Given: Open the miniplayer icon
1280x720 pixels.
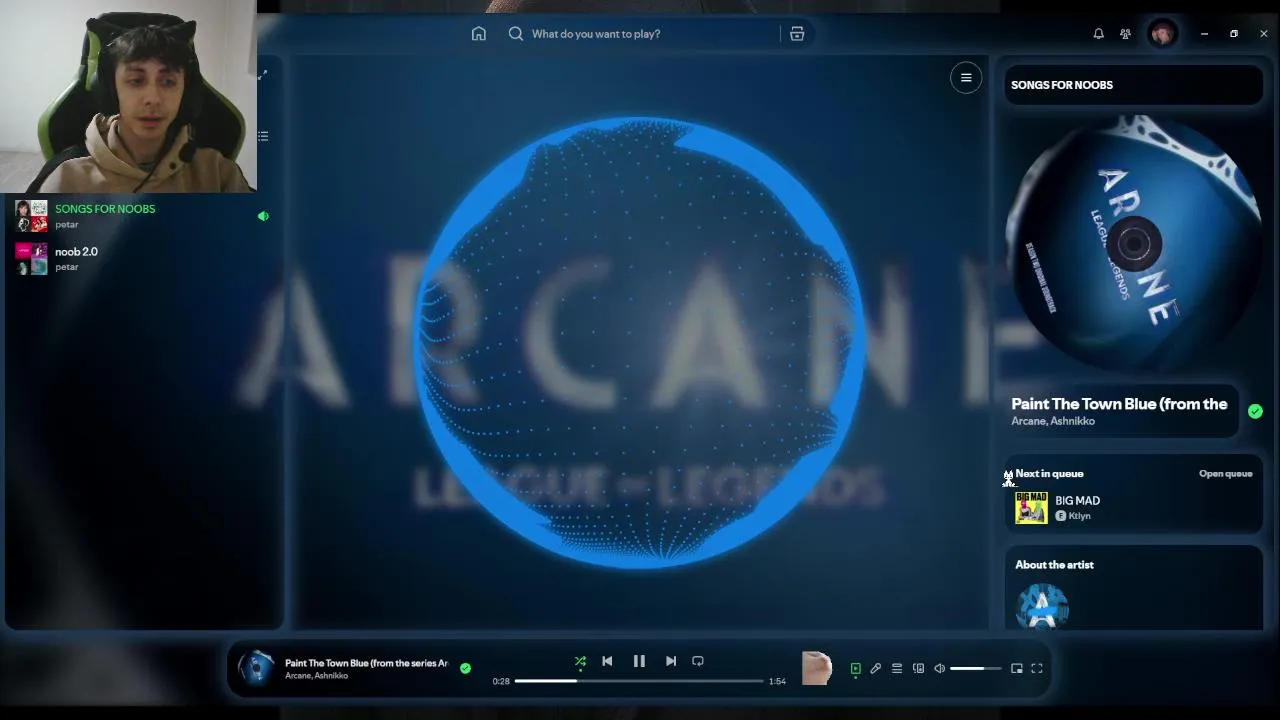Looking at the screenshot, I should [x=1017, y=669].
